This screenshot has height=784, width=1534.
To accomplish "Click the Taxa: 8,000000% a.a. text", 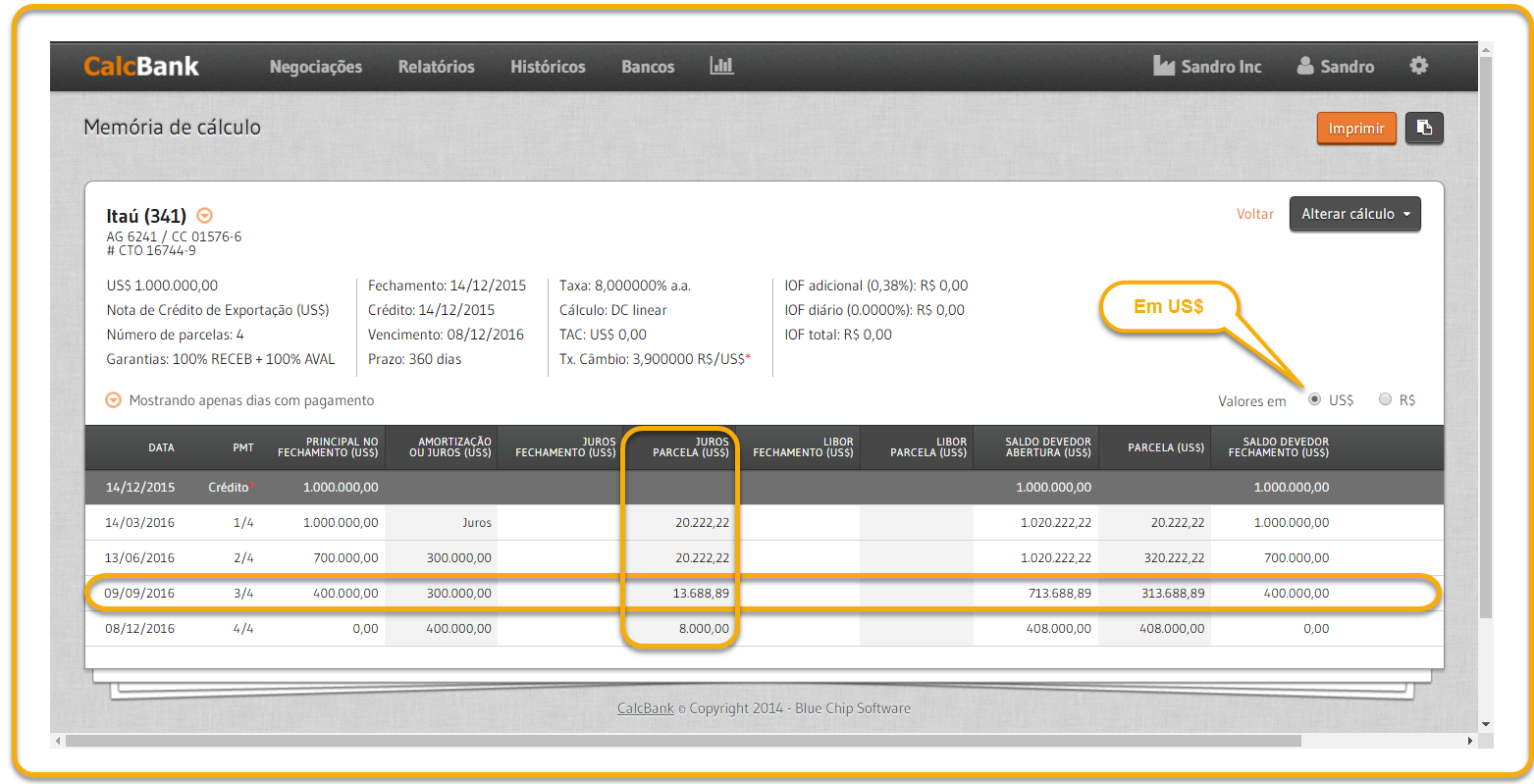I will (x=625, y=286).
